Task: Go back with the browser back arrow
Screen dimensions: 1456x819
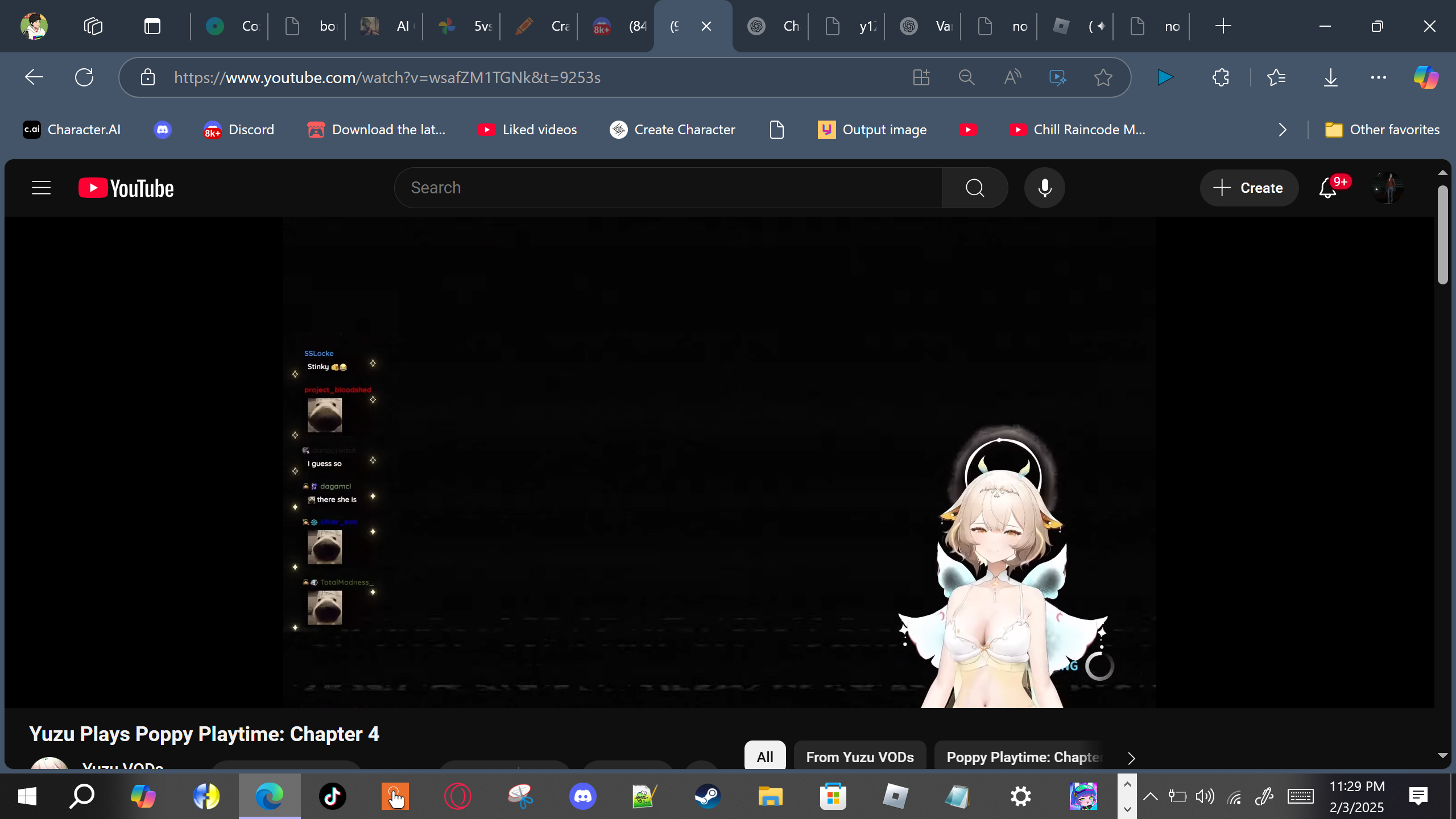Action: coord(34,77)
